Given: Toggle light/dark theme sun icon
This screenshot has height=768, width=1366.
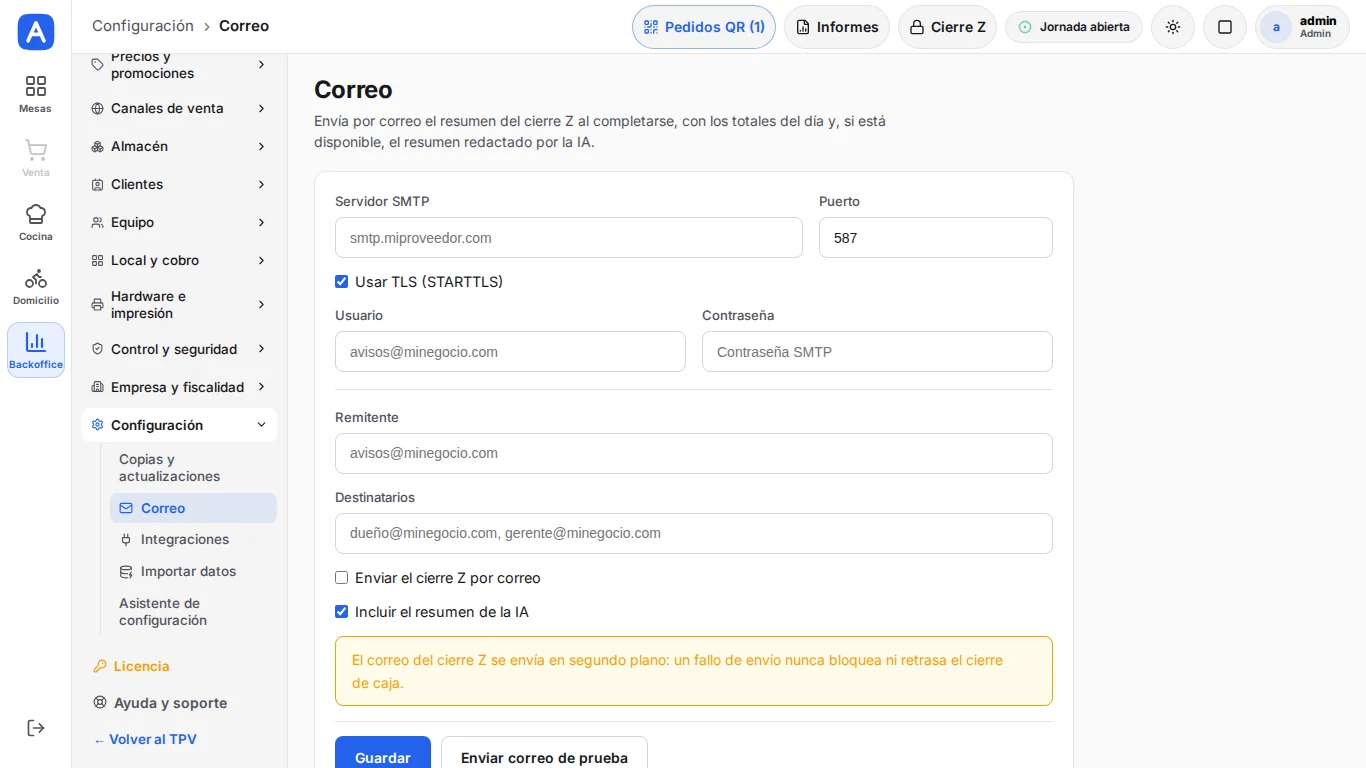Looking at the screenshot, I should coord(1173,27).
